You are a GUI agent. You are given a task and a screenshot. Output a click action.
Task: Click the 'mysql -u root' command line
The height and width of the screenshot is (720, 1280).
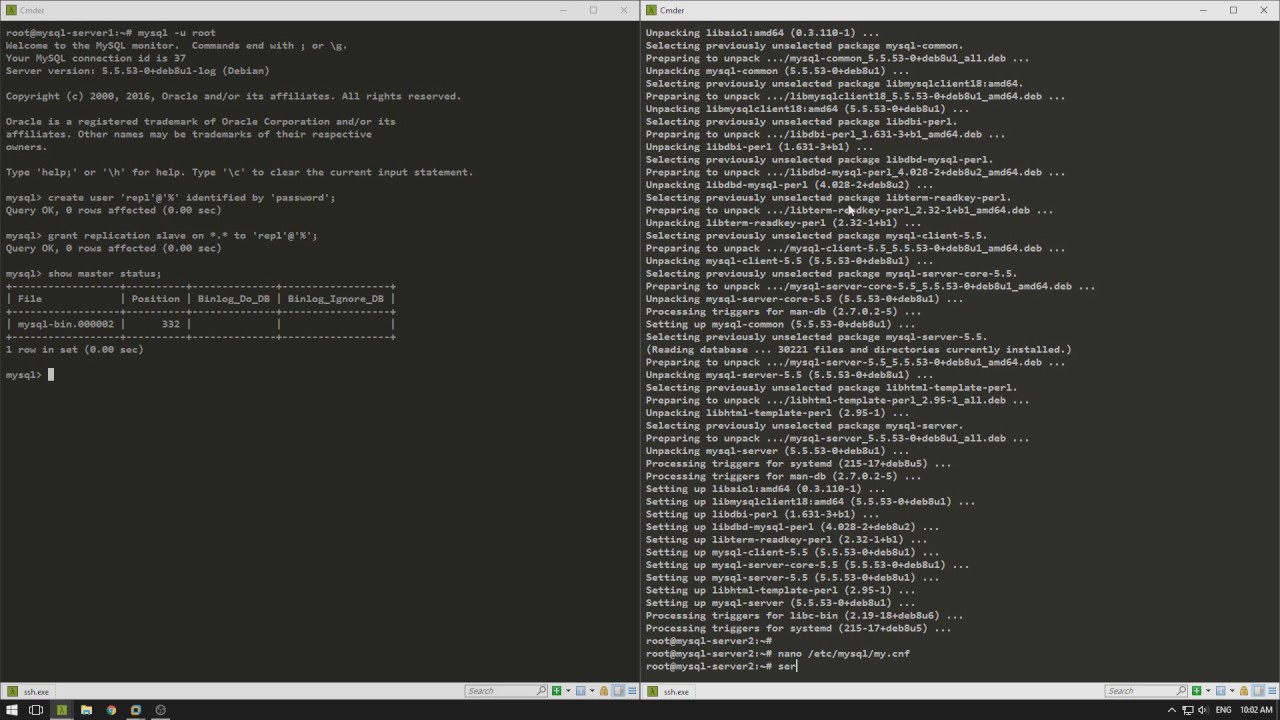pos(175,33)
